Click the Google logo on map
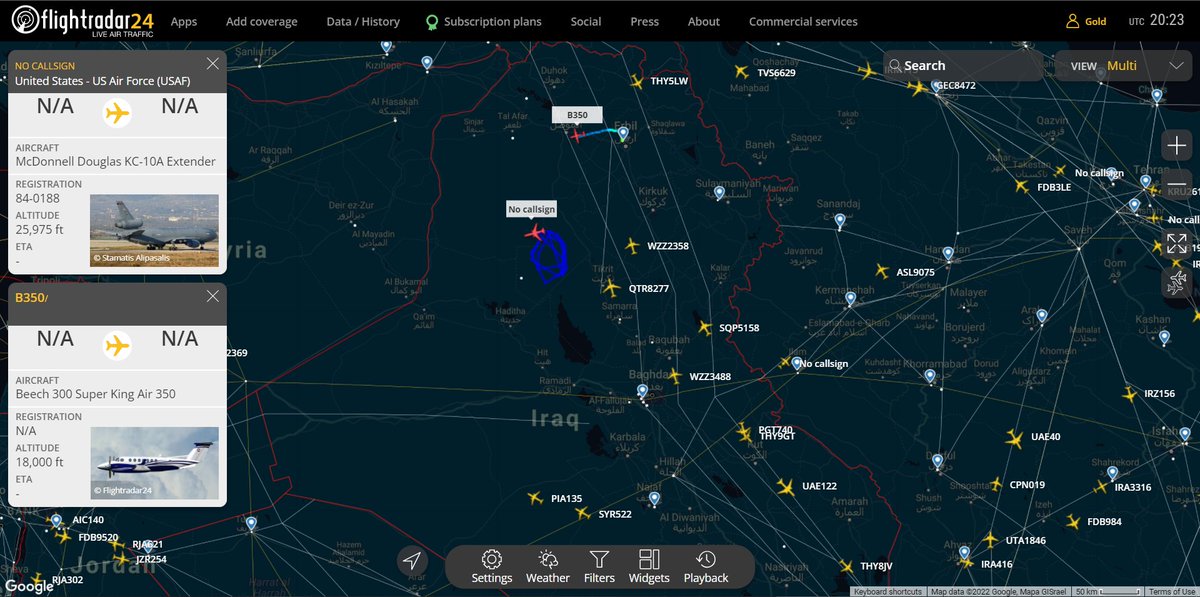This screenshot has height=597, width=1200. tap(29, 586)
